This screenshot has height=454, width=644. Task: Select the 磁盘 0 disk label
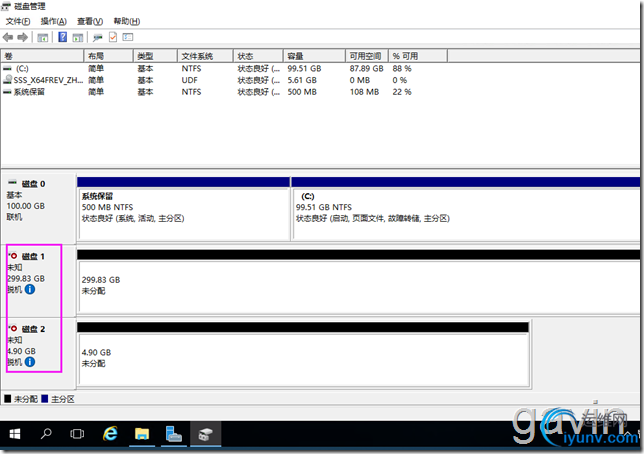pyautogui.click(x=33, y=184)
